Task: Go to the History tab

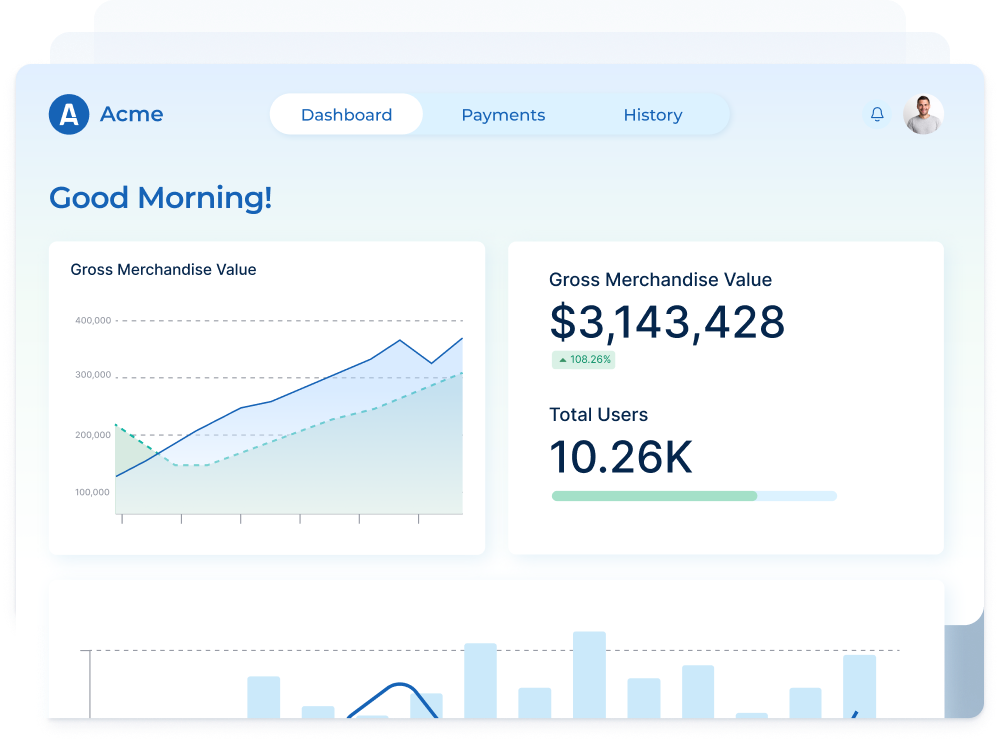Action: click(652, 115)
